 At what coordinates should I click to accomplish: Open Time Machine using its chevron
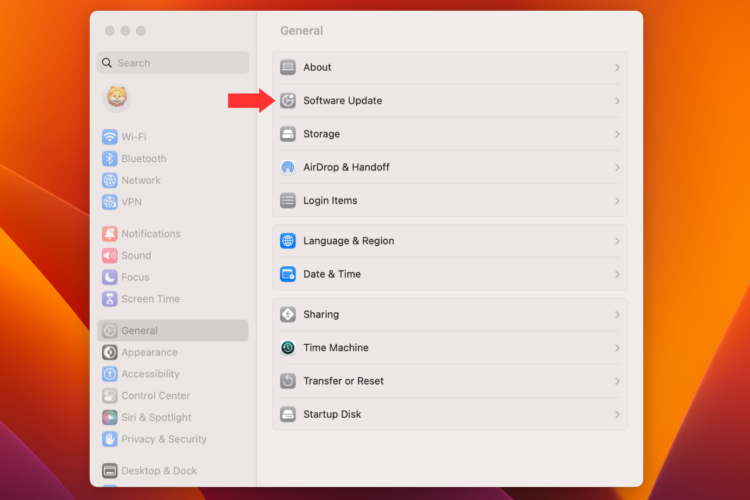617,347
